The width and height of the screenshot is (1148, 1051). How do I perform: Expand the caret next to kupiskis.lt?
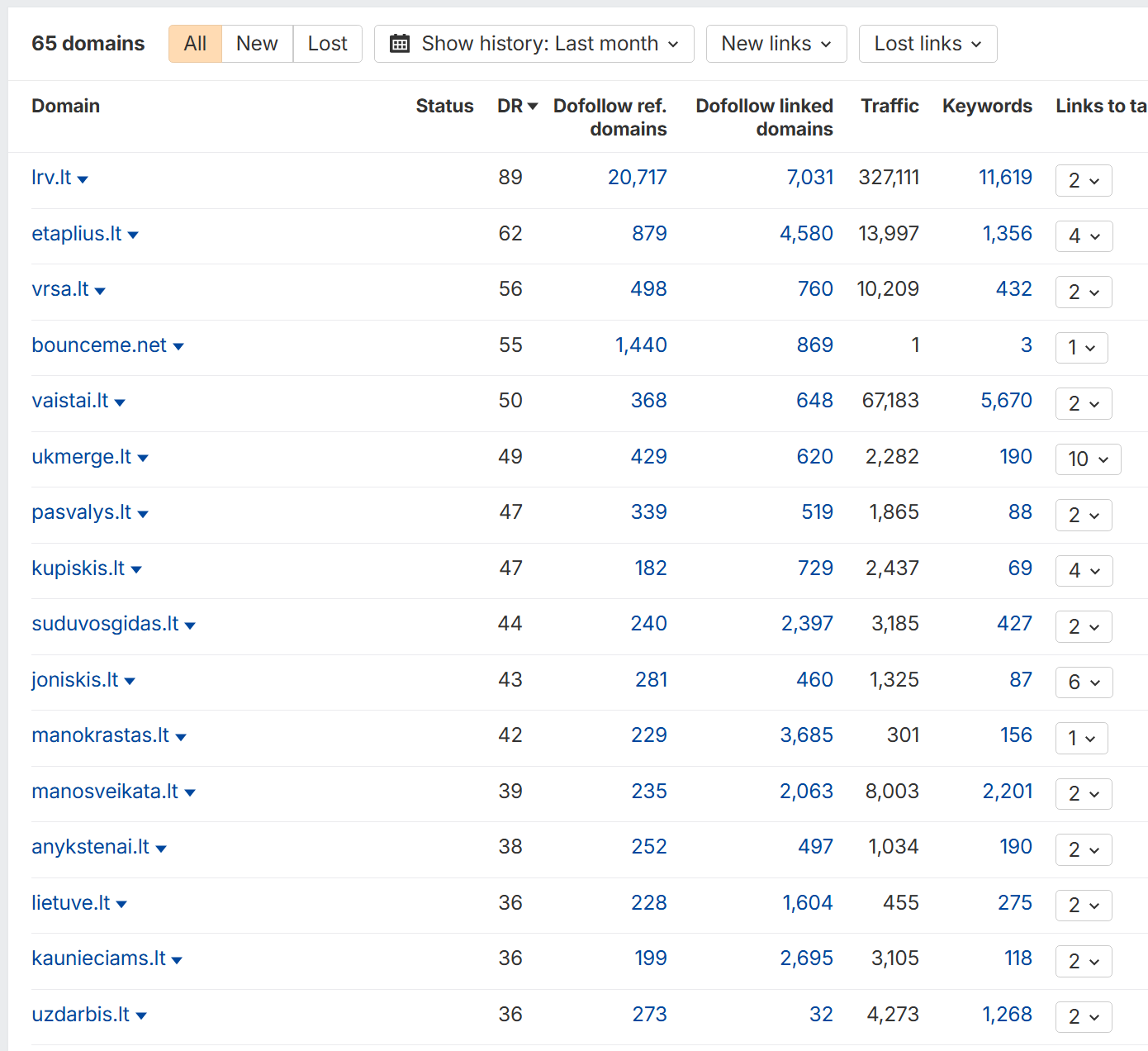(136, 570)
